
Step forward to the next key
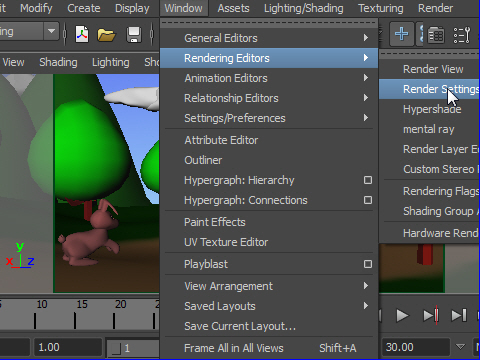(x=431, y=315)
